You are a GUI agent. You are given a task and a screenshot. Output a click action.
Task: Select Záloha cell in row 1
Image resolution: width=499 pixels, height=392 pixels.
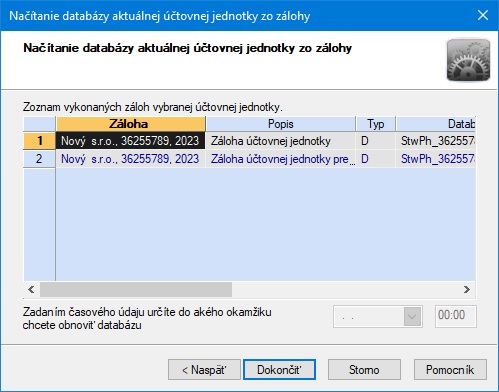(x=130, y=141)
